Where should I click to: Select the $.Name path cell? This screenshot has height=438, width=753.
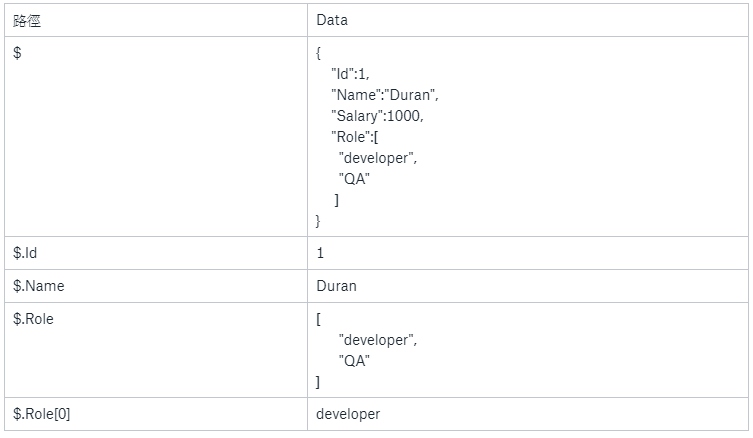coord(38,286)
